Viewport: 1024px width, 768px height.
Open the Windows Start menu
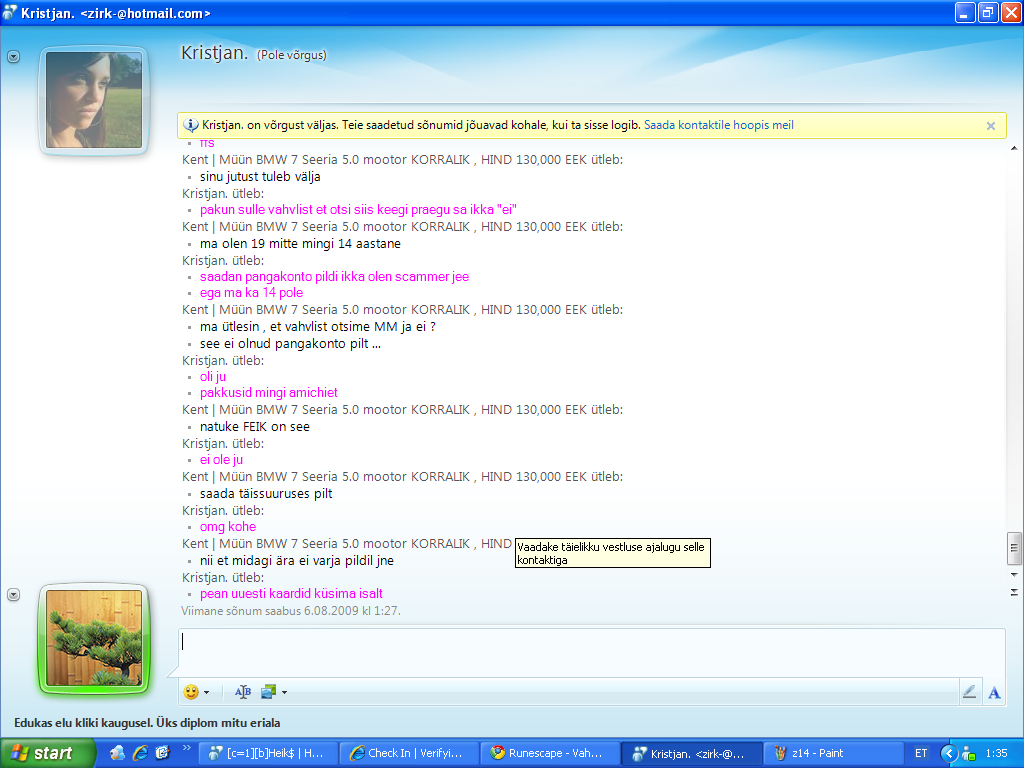click(x=42, y=753)
